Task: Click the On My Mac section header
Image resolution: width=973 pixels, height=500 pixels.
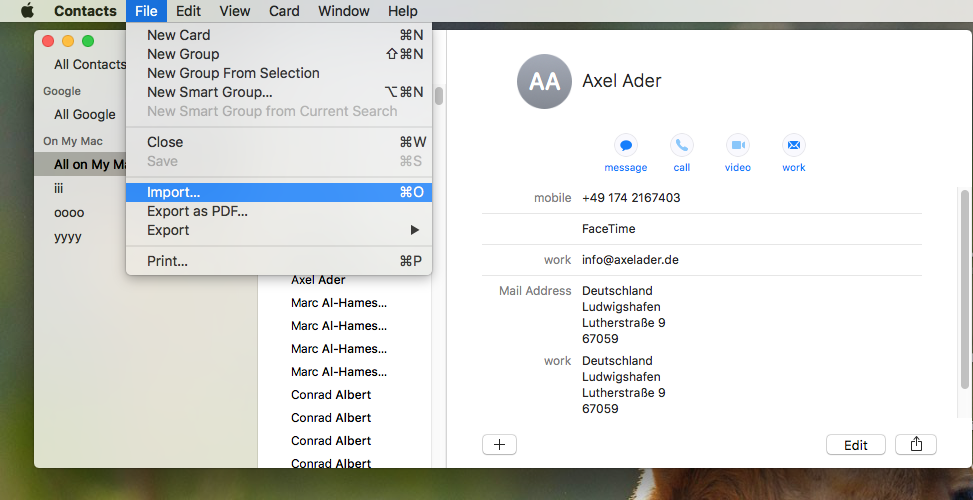Action: [73, 141]
